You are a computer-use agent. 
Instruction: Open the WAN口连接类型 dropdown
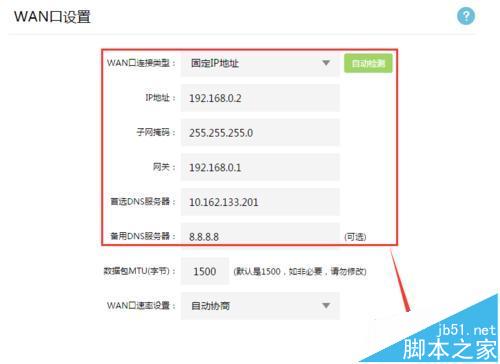(260, 63)
